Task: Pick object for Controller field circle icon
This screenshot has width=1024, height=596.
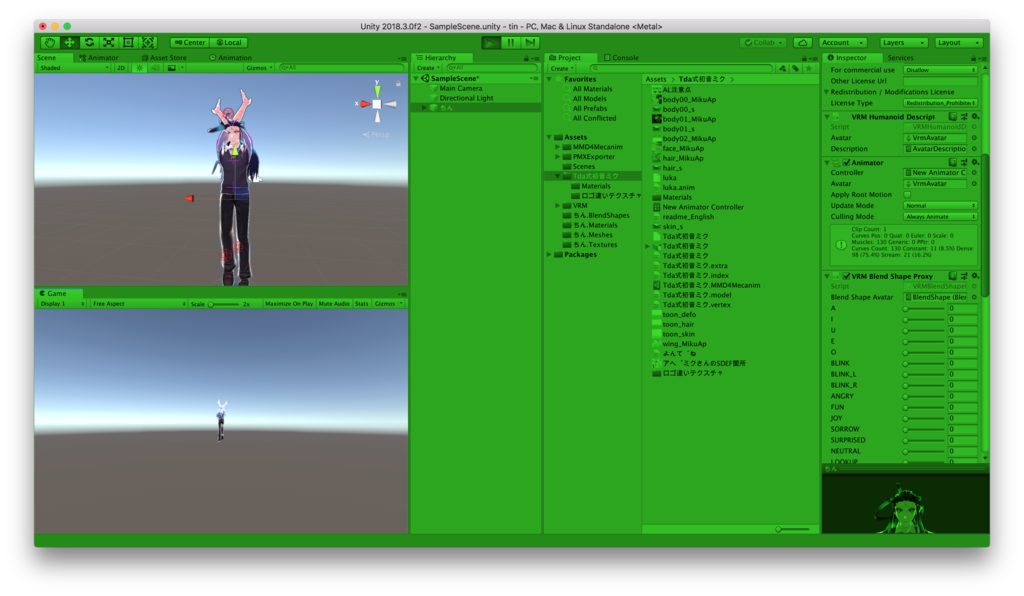Action: point(974,173)
